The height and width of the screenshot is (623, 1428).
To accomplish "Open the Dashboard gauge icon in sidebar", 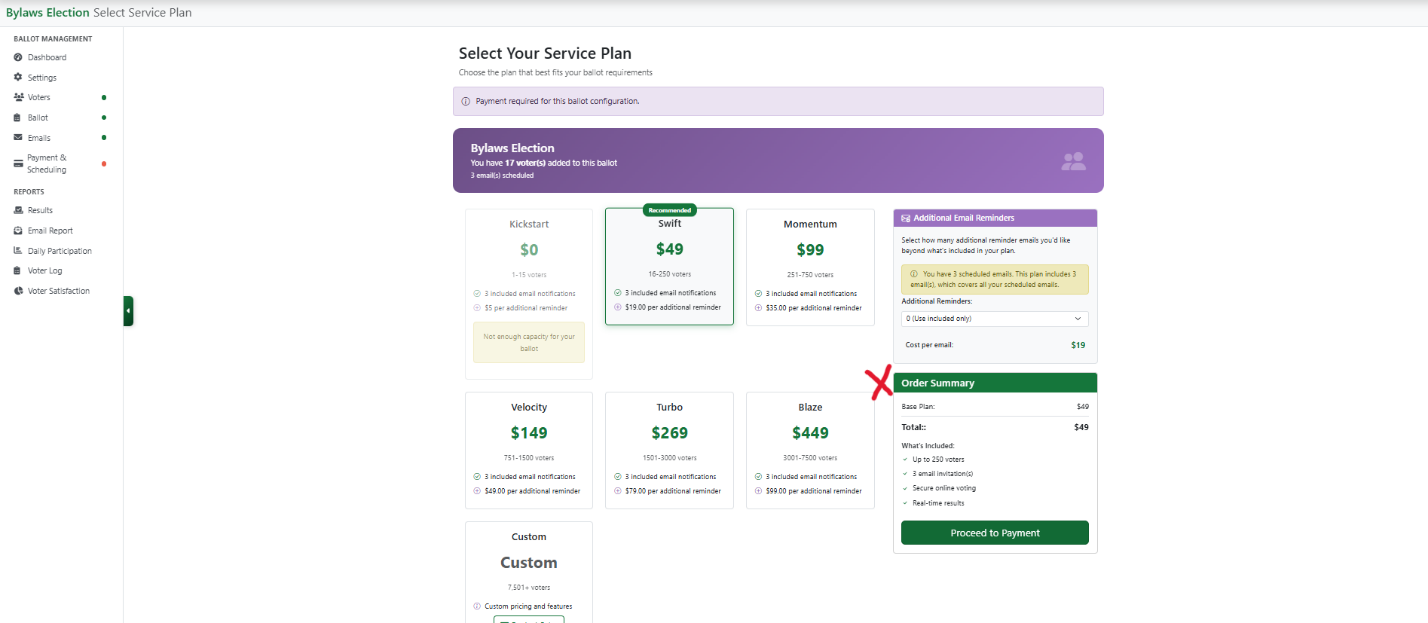I will [18, 57].
